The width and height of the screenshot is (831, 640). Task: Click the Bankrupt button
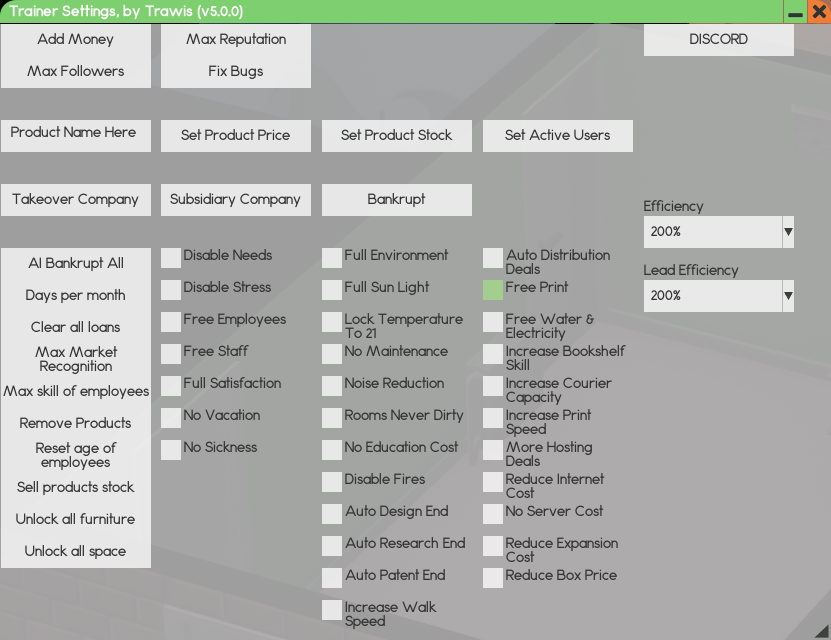click(x=396, y=199)
